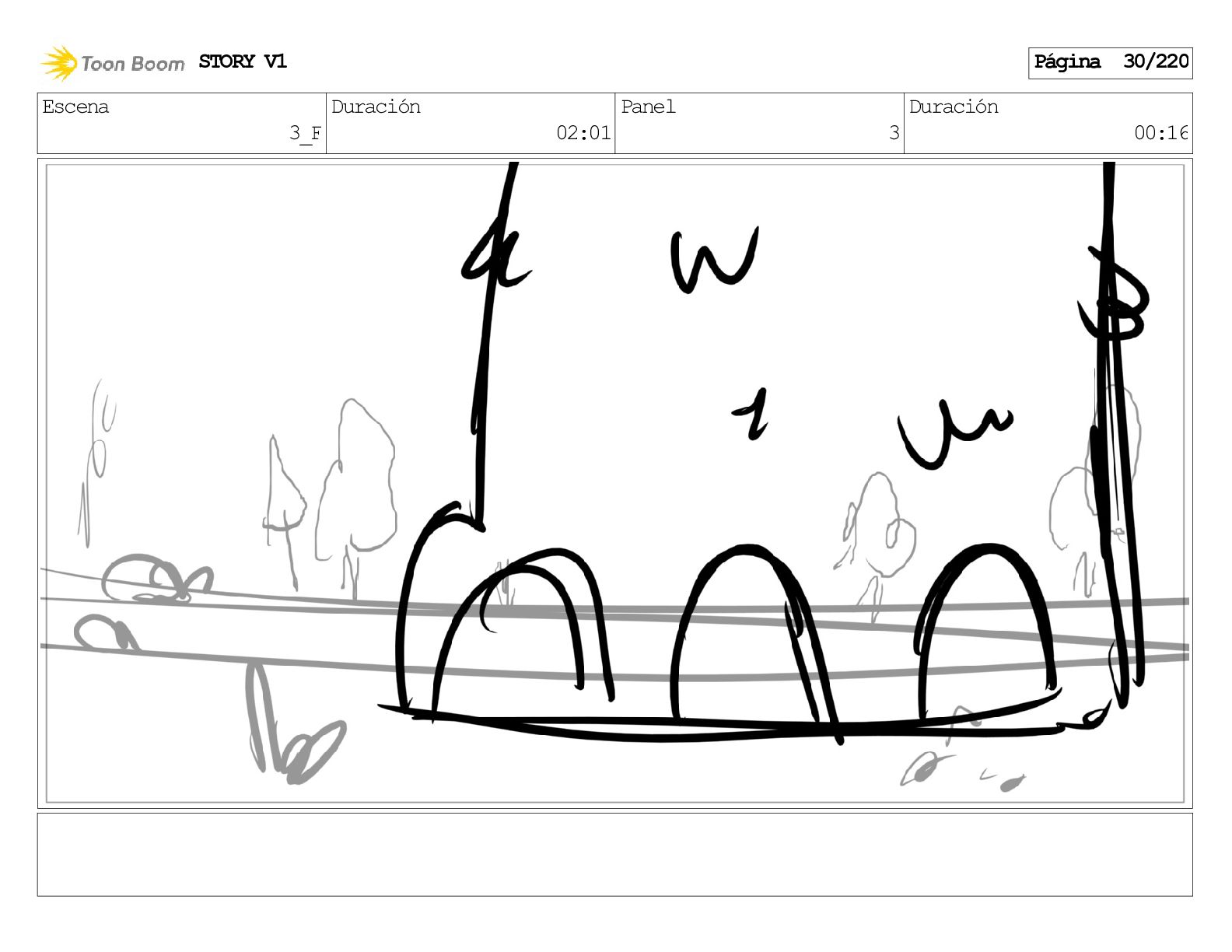
Task: Click the scene duration value 02:01
Action: tap(583, 133)
